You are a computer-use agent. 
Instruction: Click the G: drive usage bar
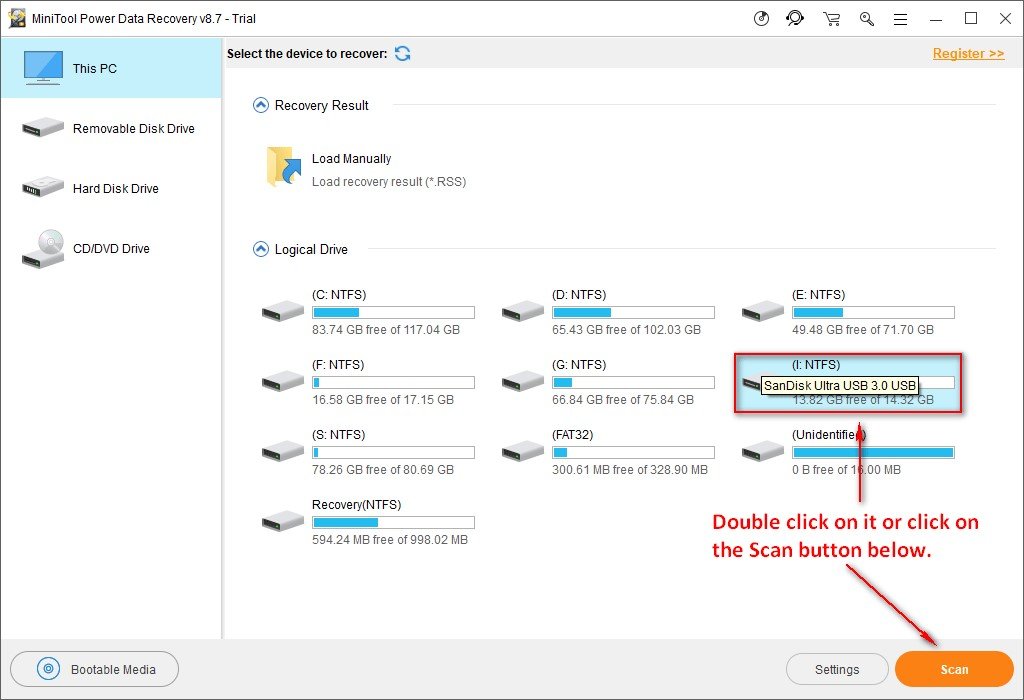pos(633,382)
